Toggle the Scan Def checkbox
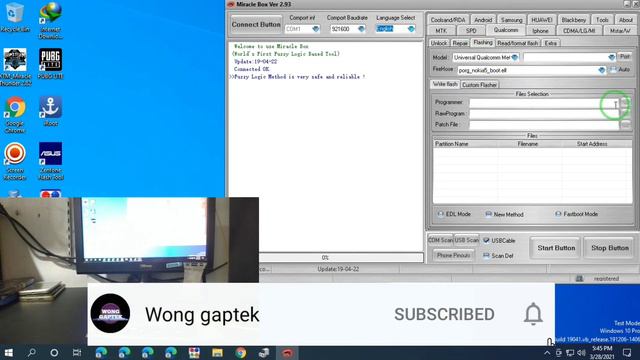This screenshot has width=640, height=360. 486,256
